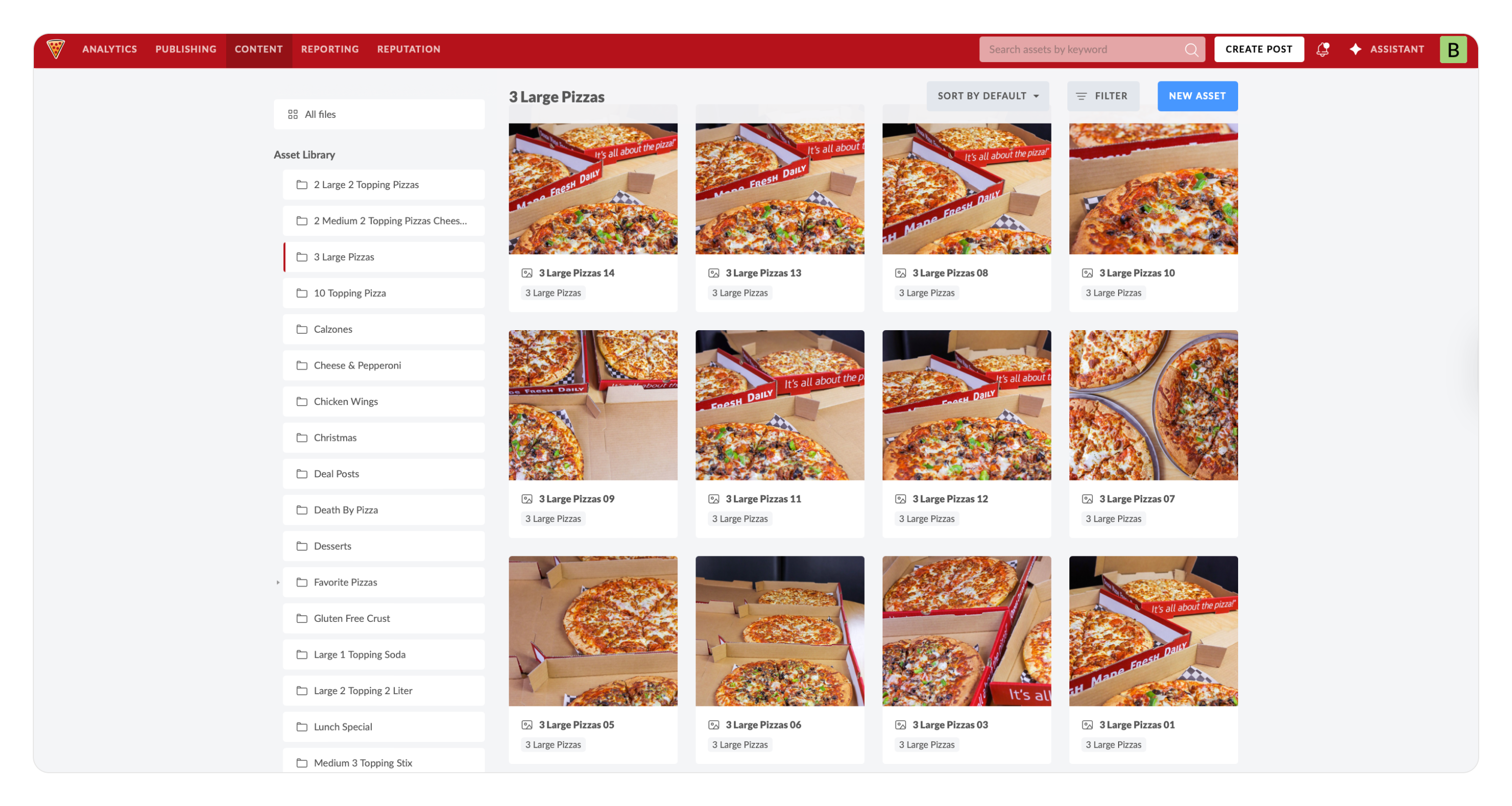
Task: Click the green B profile avatar
Action: pyautogui.click(x=1453, y=49)
